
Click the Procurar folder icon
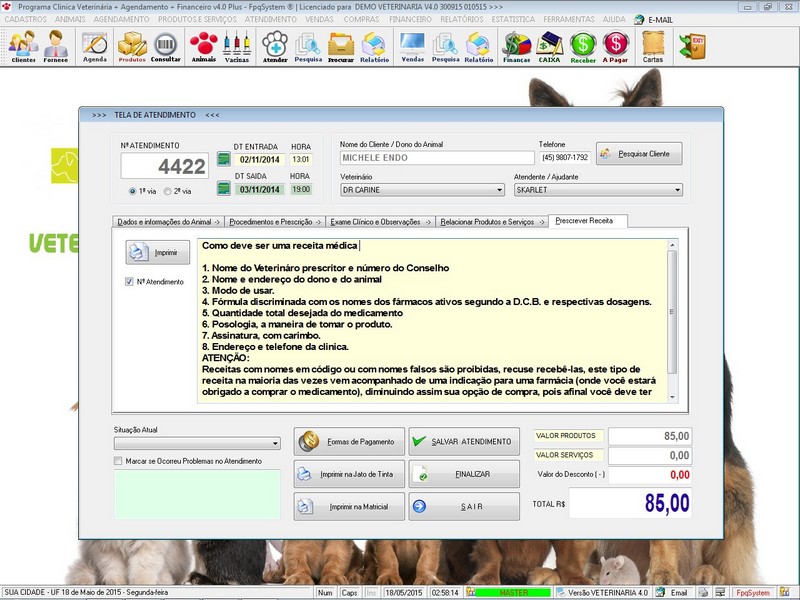341,46
